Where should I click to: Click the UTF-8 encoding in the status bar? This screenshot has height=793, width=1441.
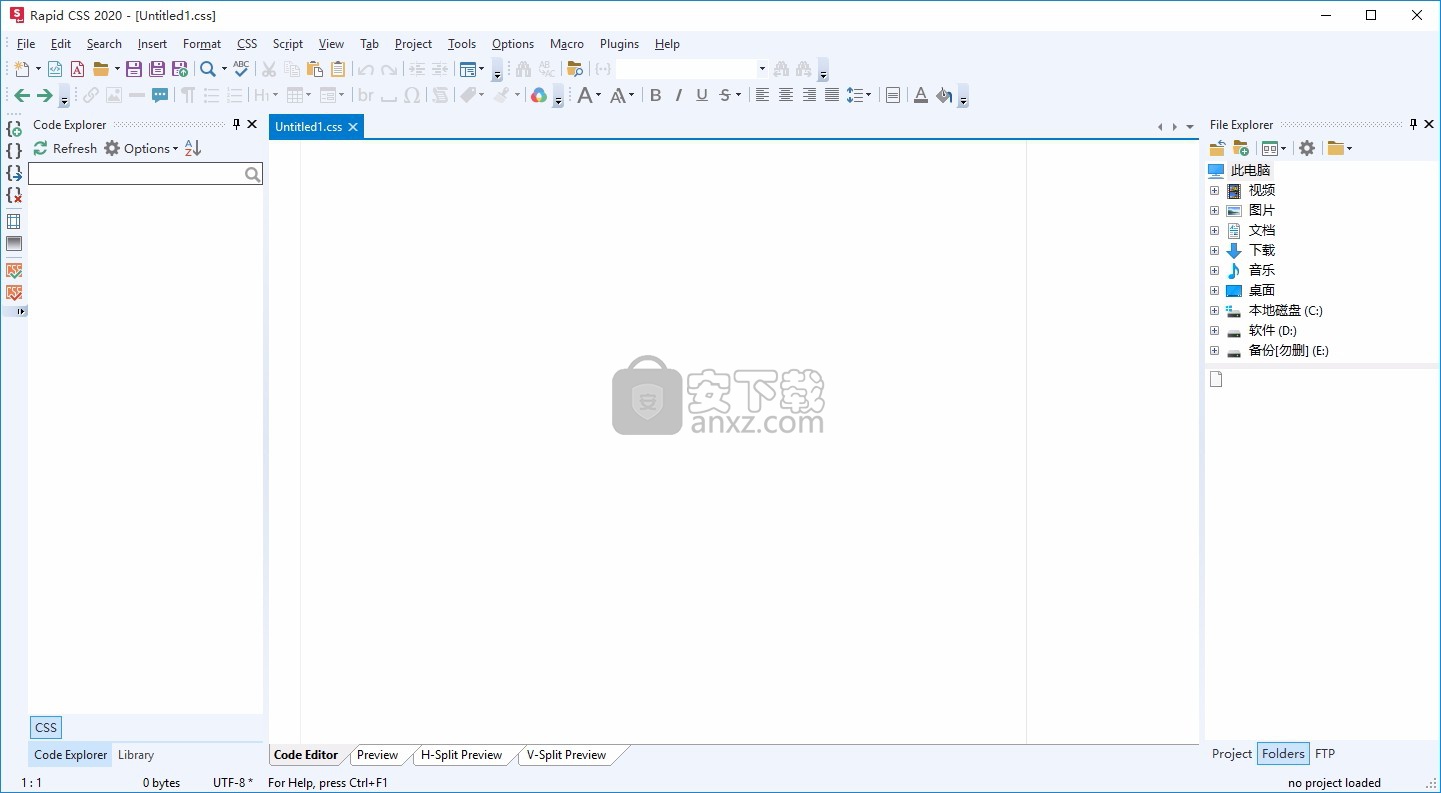pyautogui.click(x=233, y=783)
